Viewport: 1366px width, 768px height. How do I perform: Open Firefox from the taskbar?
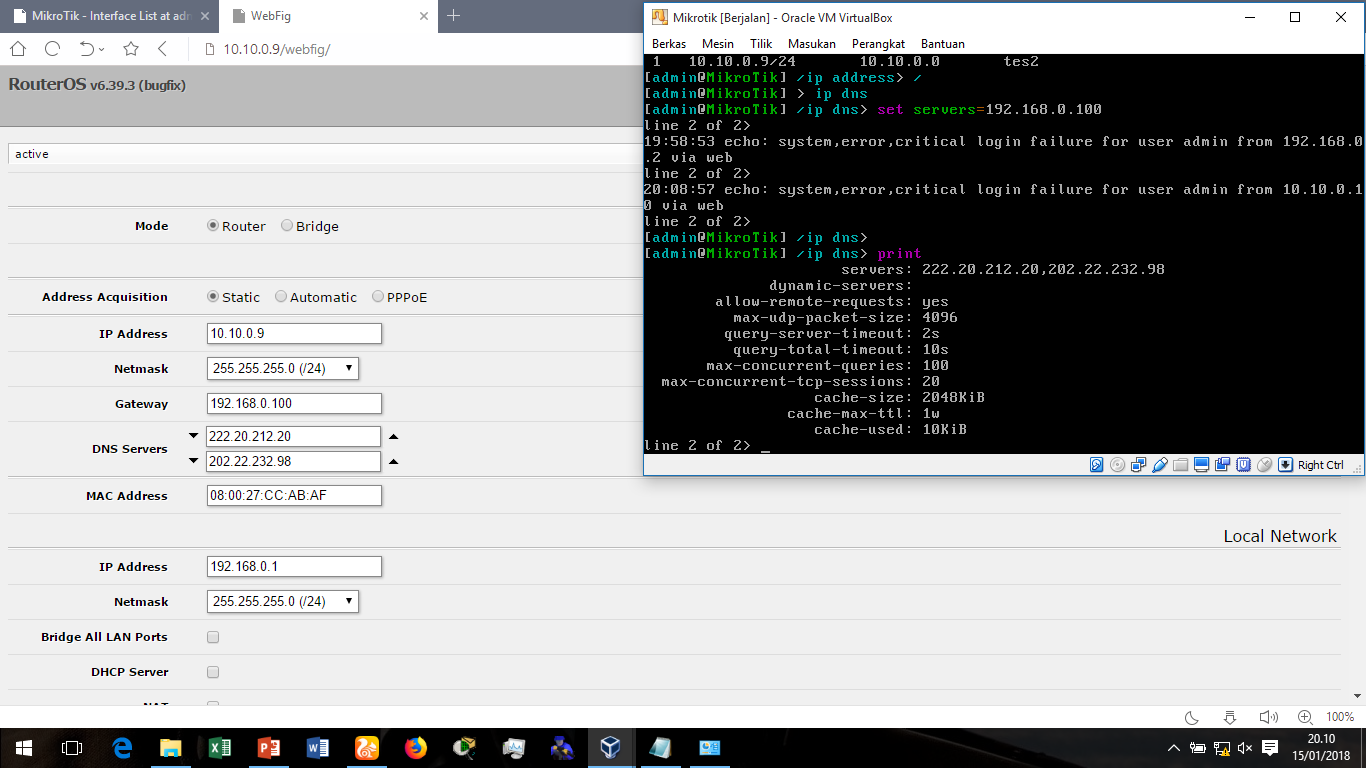[416, 747]
